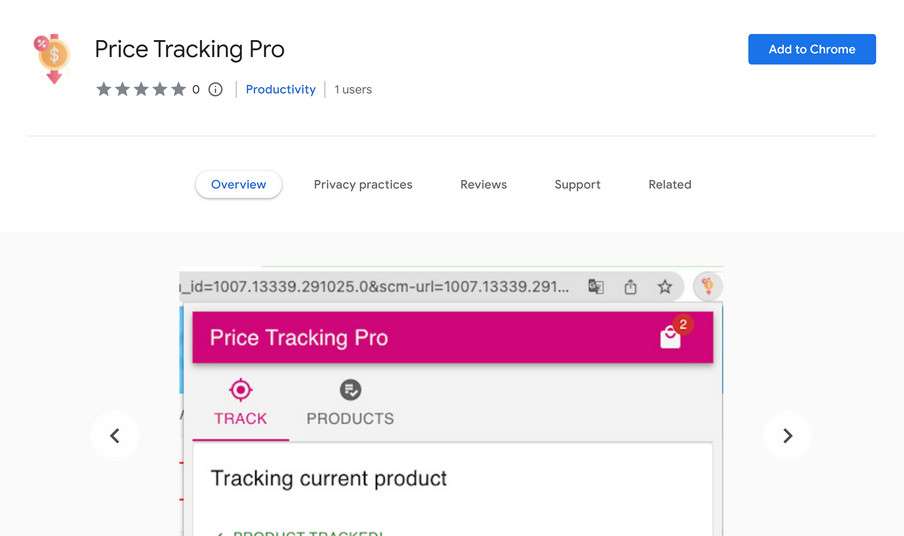The image size is (904, 536).
Task: Click the rating info icon
Action: [x=215, y=90]
